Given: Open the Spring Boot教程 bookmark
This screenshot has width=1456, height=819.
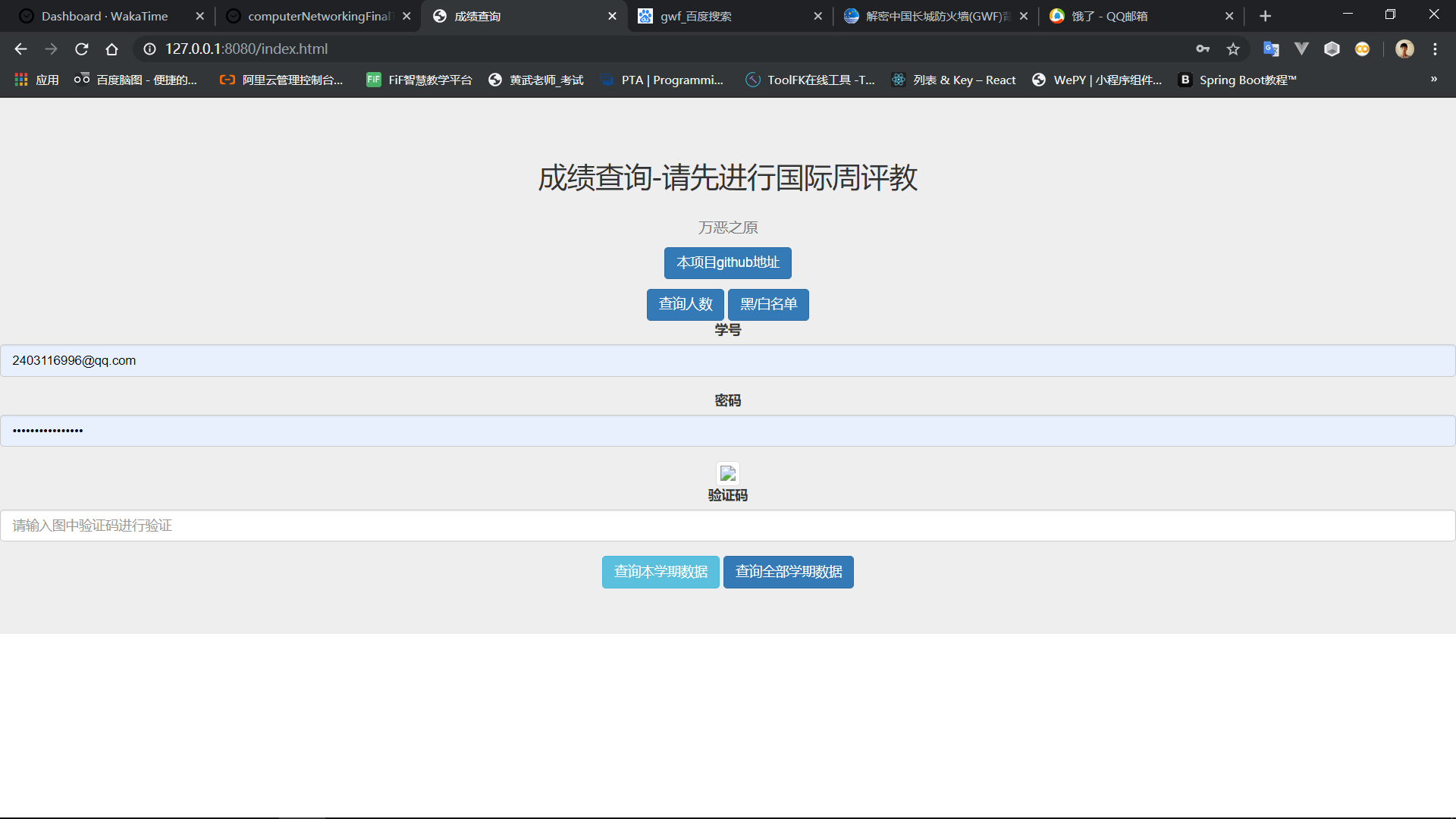Looking at the screenshot, I should [x=1238, y=80].
